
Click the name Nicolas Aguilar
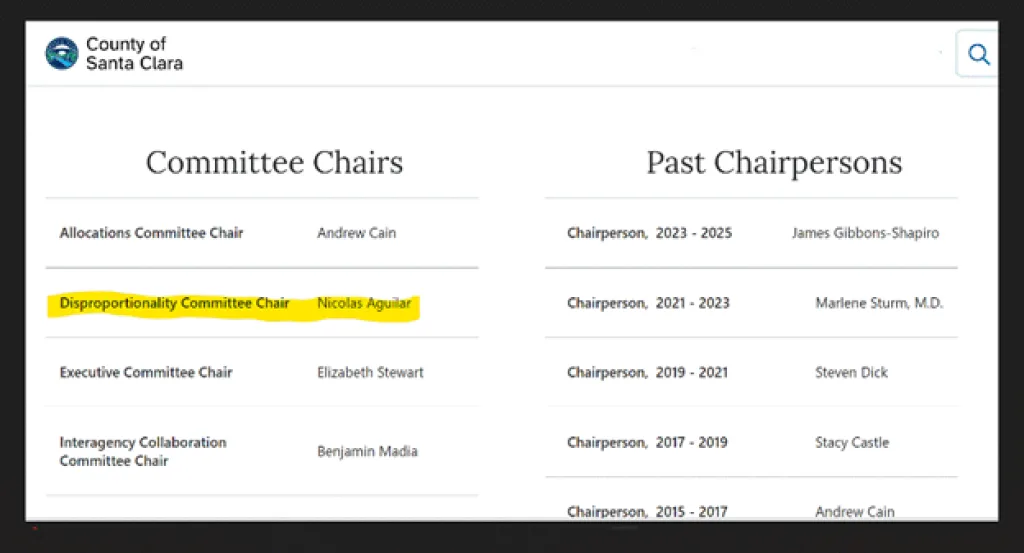click(364, 303)
